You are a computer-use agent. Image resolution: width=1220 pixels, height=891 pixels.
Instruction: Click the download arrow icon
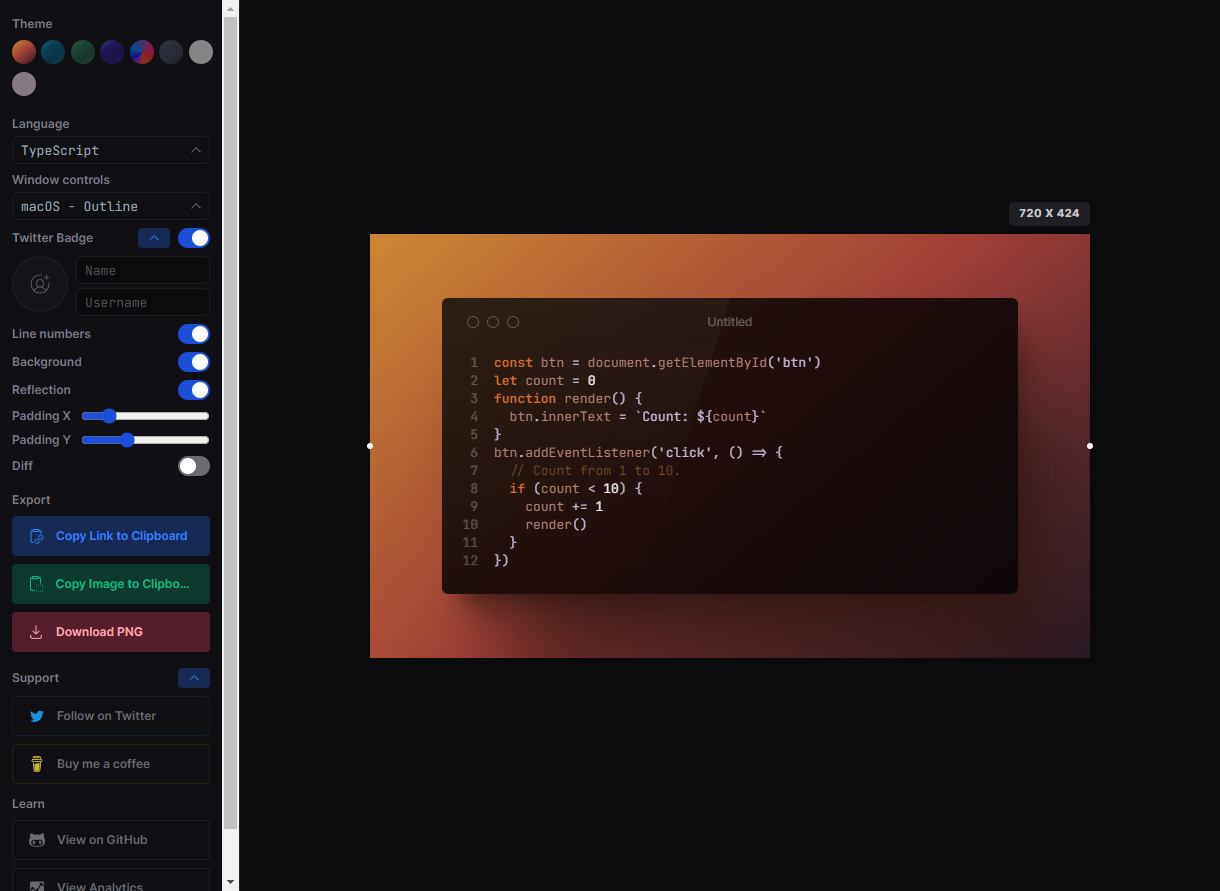tap(36, 632)
